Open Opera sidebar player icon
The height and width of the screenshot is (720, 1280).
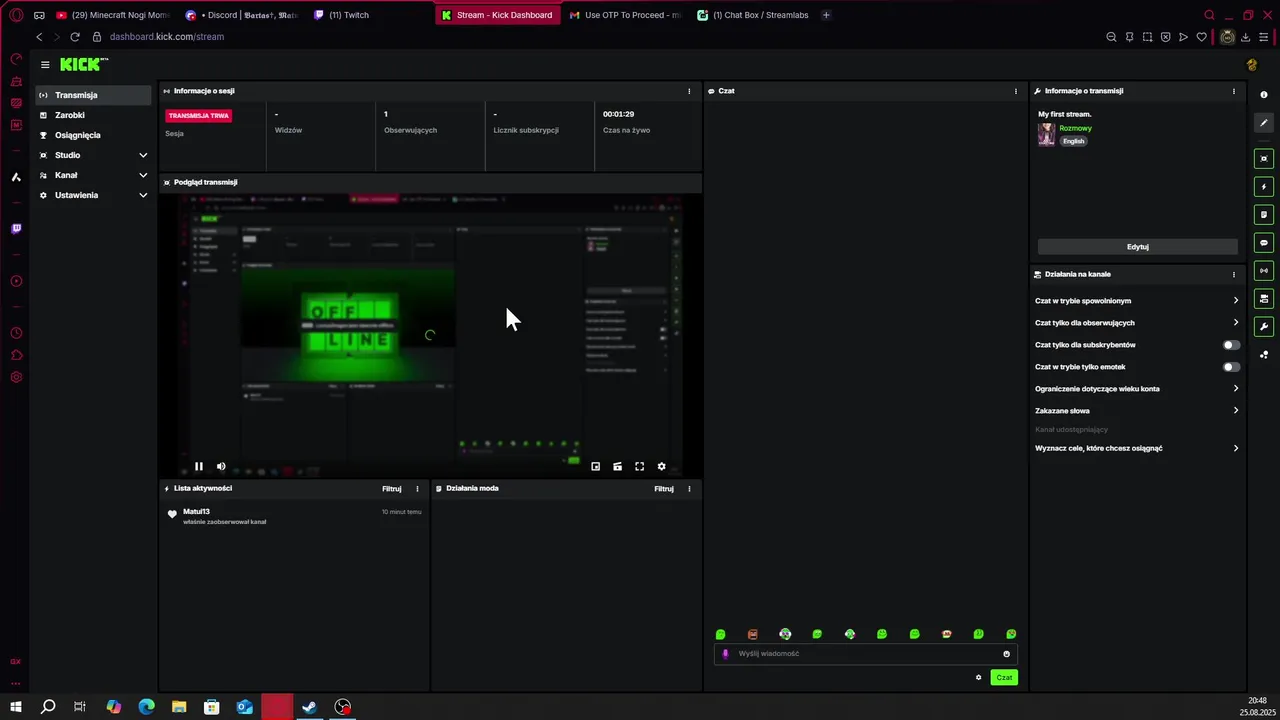(16, 281)
